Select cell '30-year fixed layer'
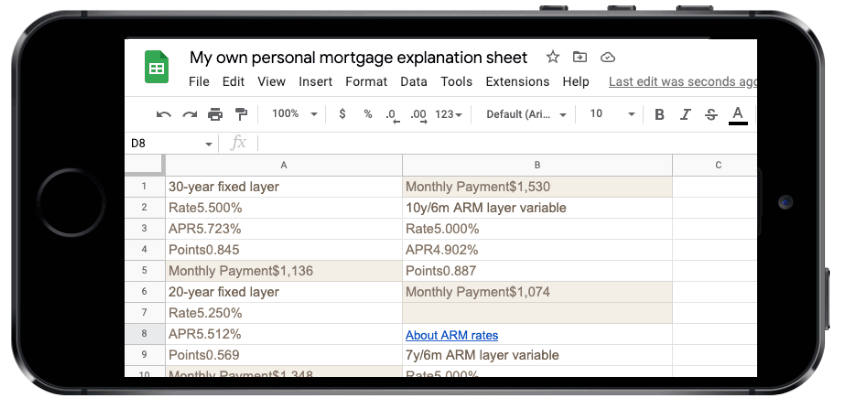The image size is (847, 408). coord(284,187)
